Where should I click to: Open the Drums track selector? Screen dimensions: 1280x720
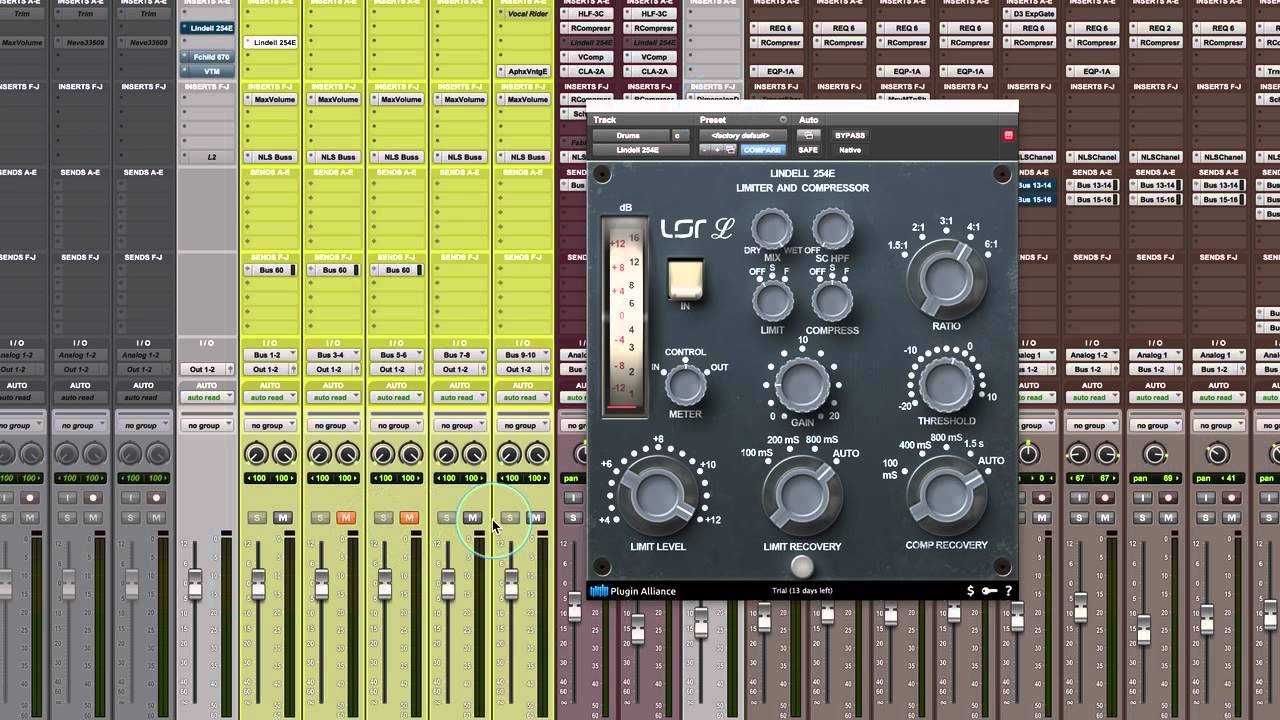pyautogui.click(x=630, y=135)
